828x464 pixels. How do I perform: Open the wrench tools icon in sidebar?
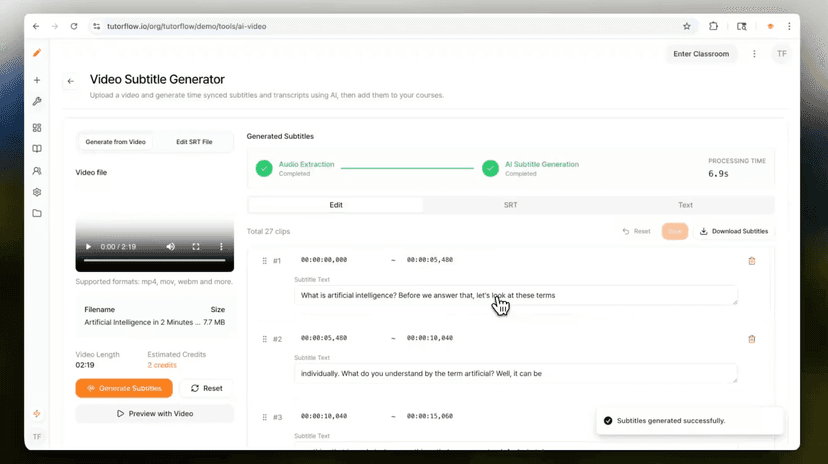37,101
